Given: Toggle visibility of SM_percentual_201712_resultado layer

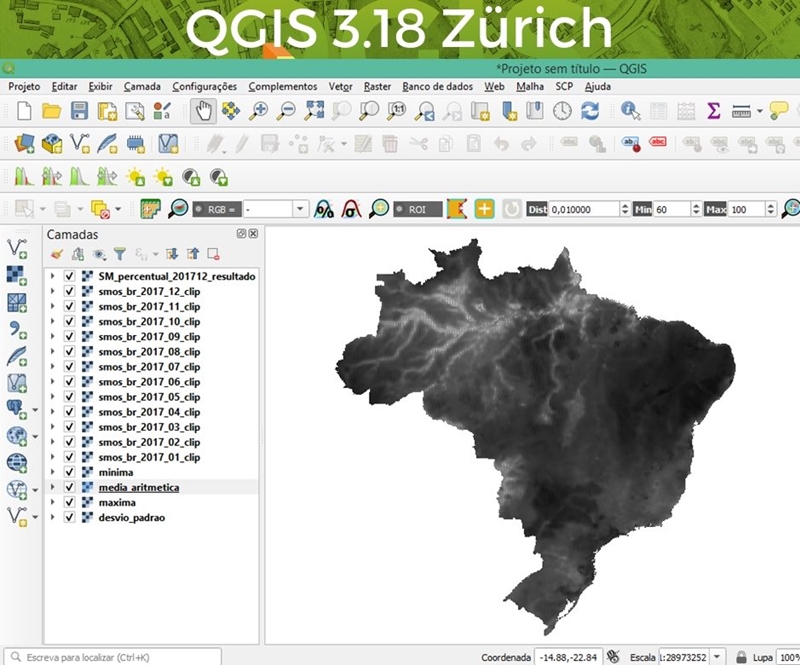Looking at the screenshot, I should tap(69, 276).
